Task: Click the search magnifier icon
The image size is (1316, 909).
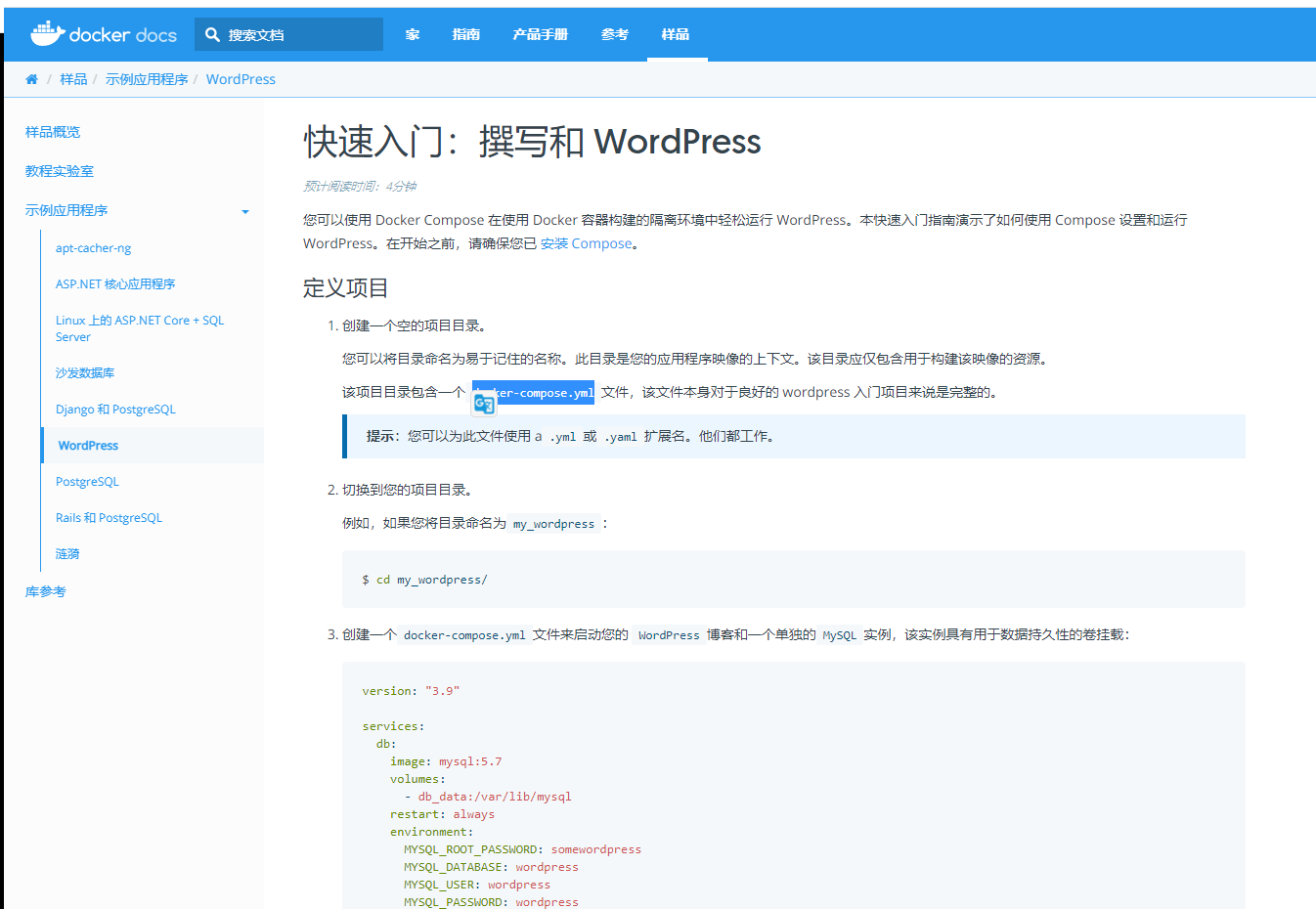Action: pyautogui.click(x=212, y=34)
